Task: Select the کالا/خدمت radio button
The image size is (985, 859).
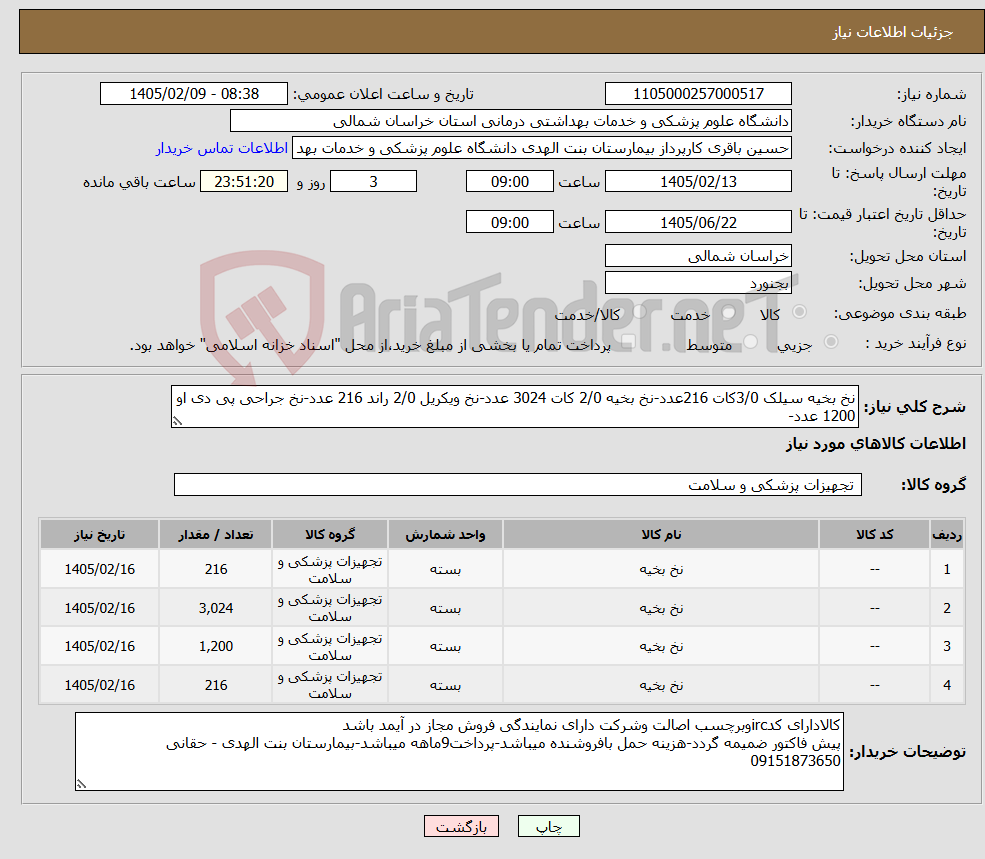Action: click(x=639, y=312)
